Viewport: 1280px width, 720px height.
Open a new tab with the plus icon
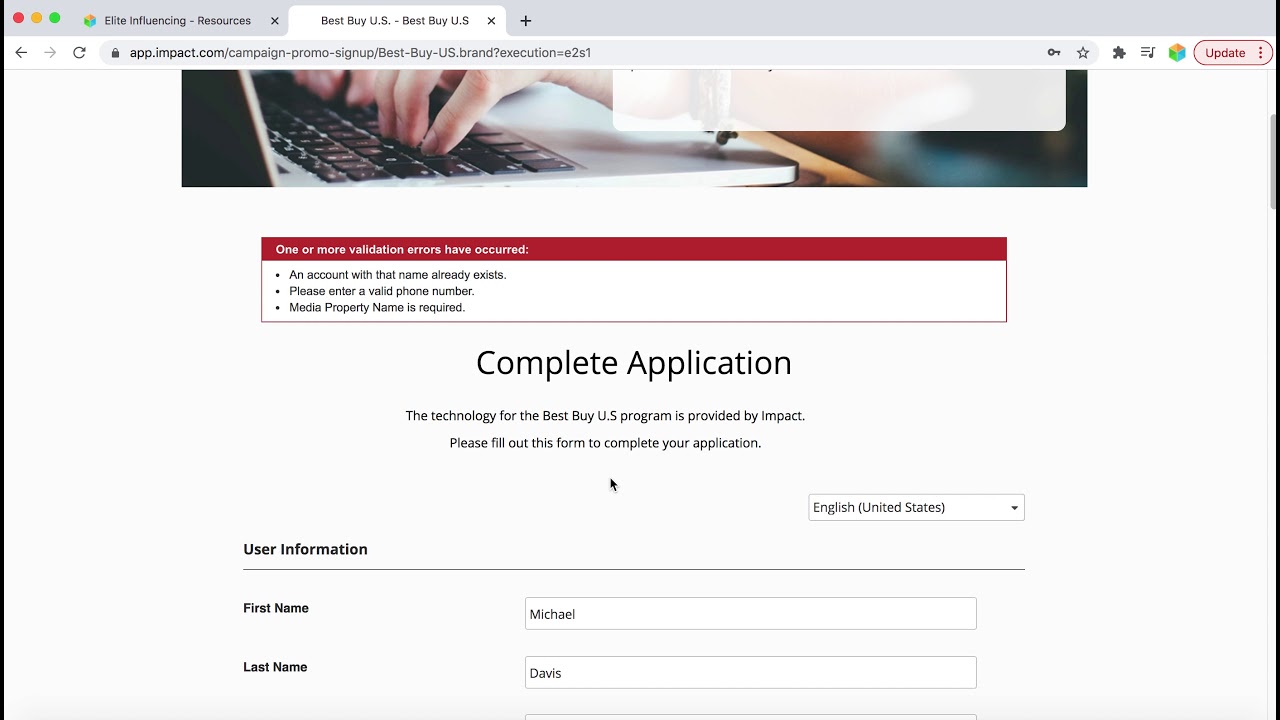[x=526, y=20]
